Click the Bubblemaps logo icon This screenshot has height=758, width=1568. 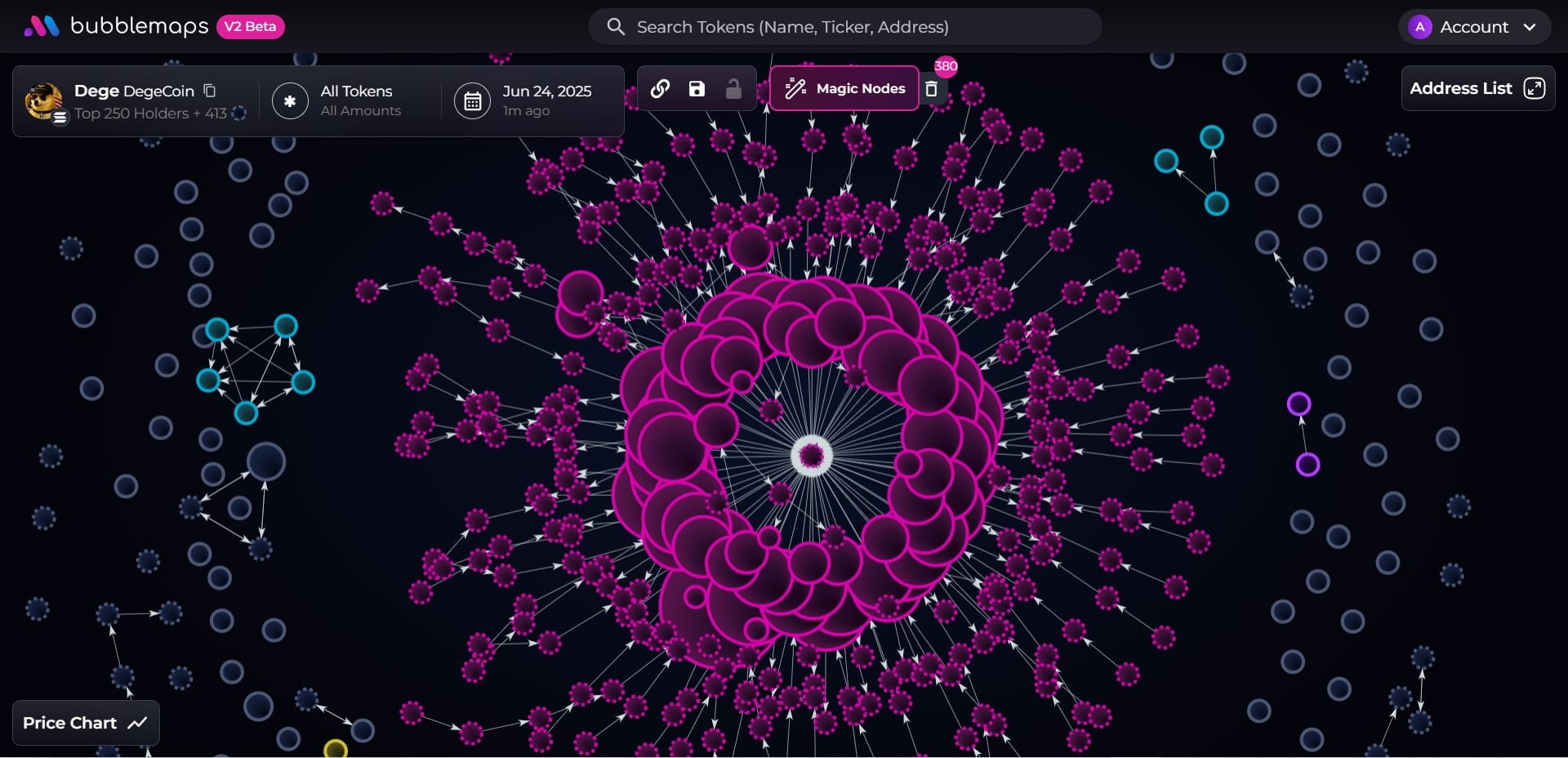42,26
